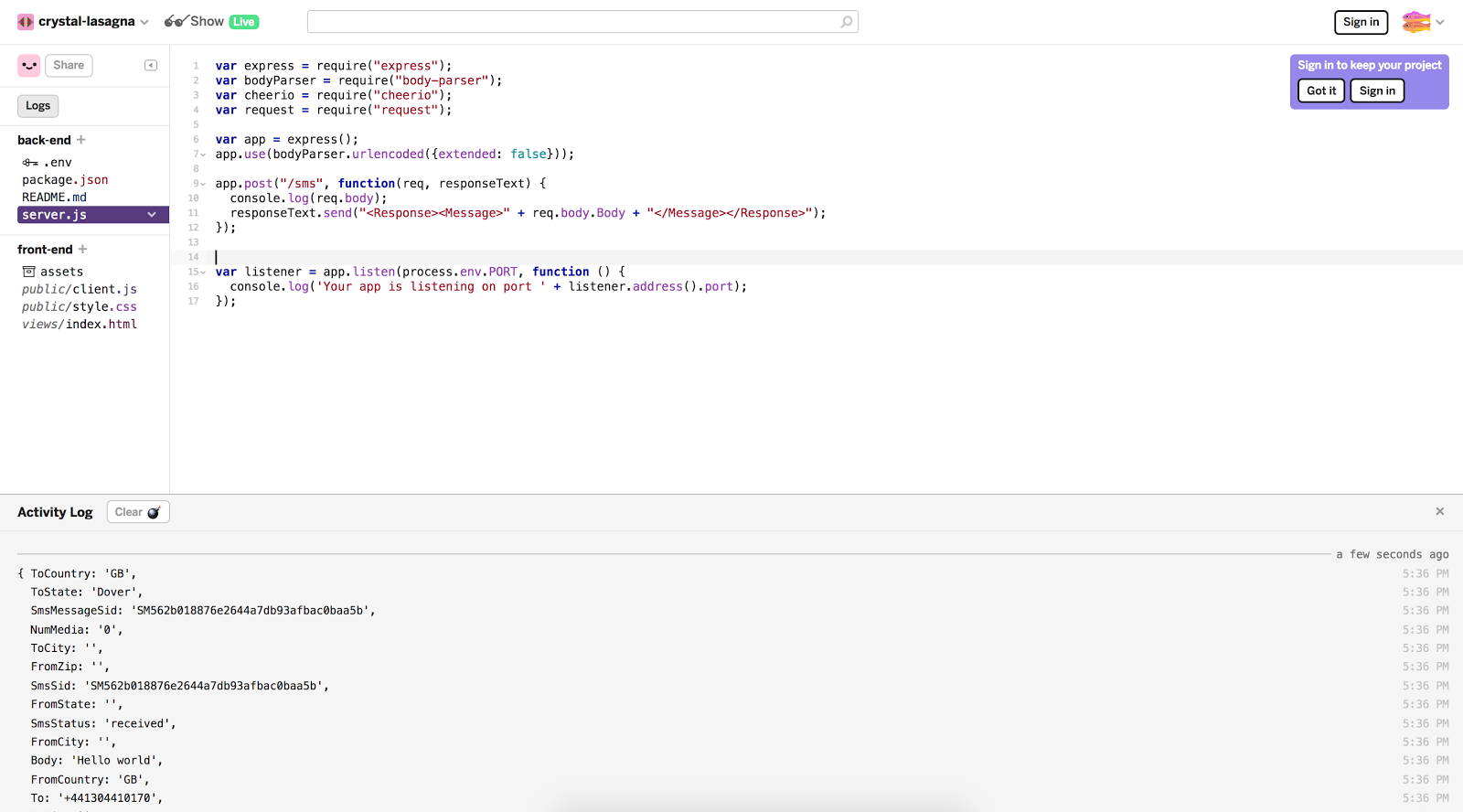The height and width of the screenshot is (812, 1463).
Task: Collapse the app.post function code fold
Action: point(203,184)
